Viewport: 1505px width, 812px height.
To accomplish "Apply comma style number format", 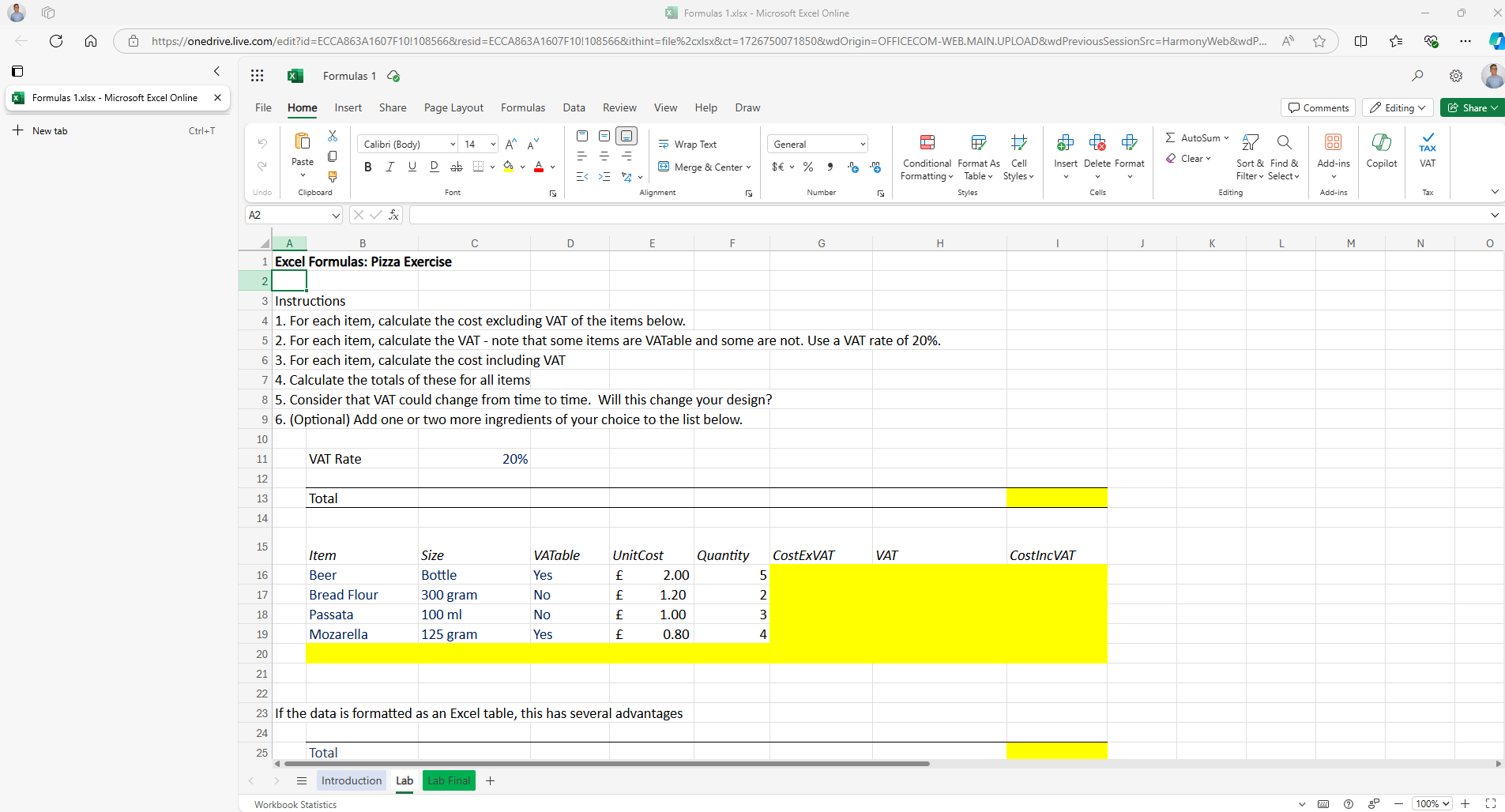I will (830, 167).
